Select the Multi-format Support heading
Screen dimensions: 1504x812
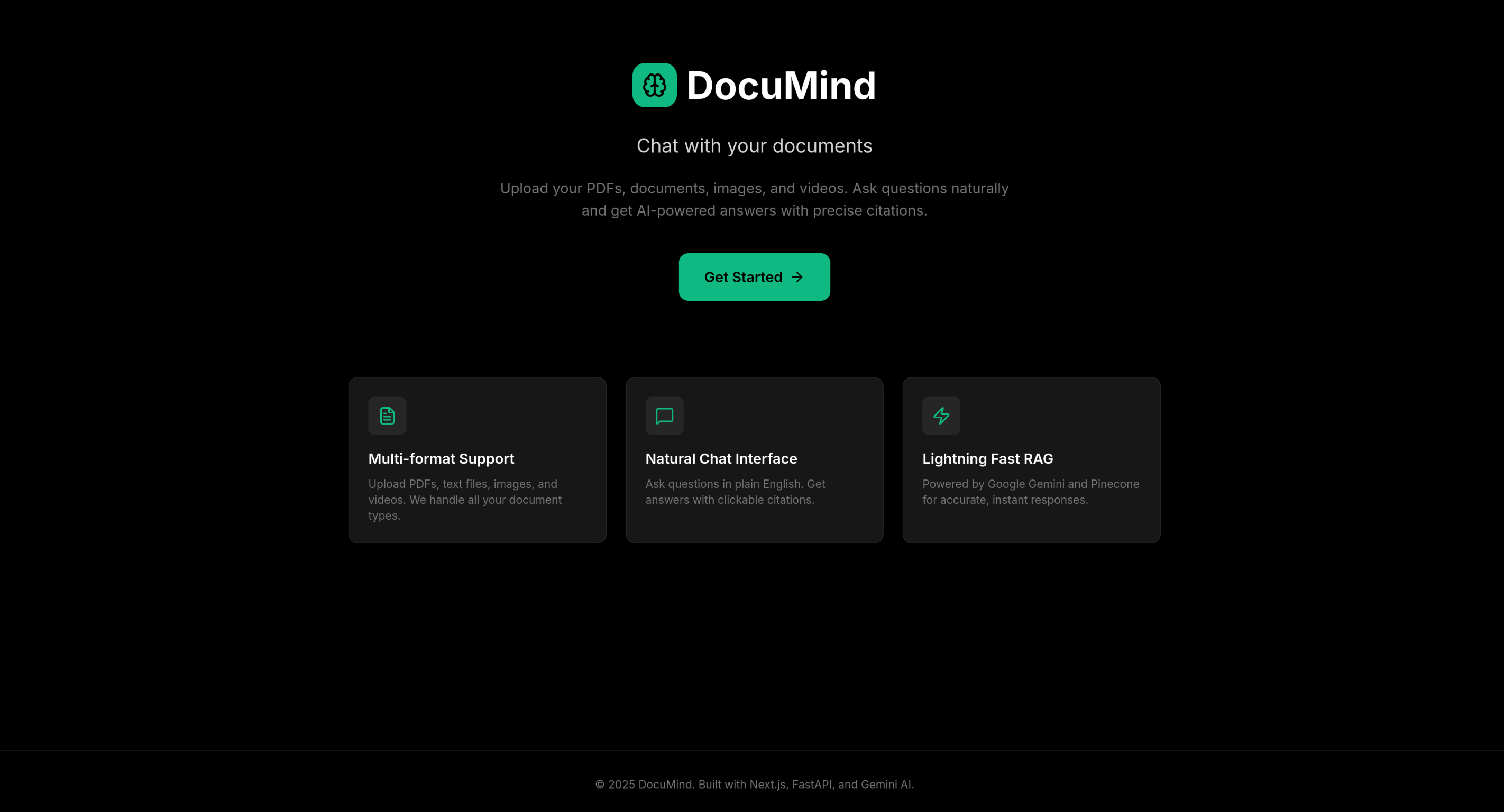[441, 459]
